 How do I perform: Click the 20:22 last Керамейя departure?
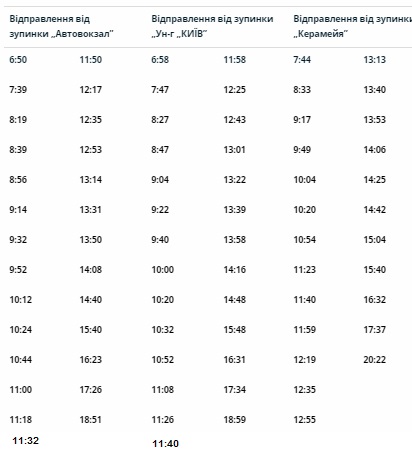point(375,360)
